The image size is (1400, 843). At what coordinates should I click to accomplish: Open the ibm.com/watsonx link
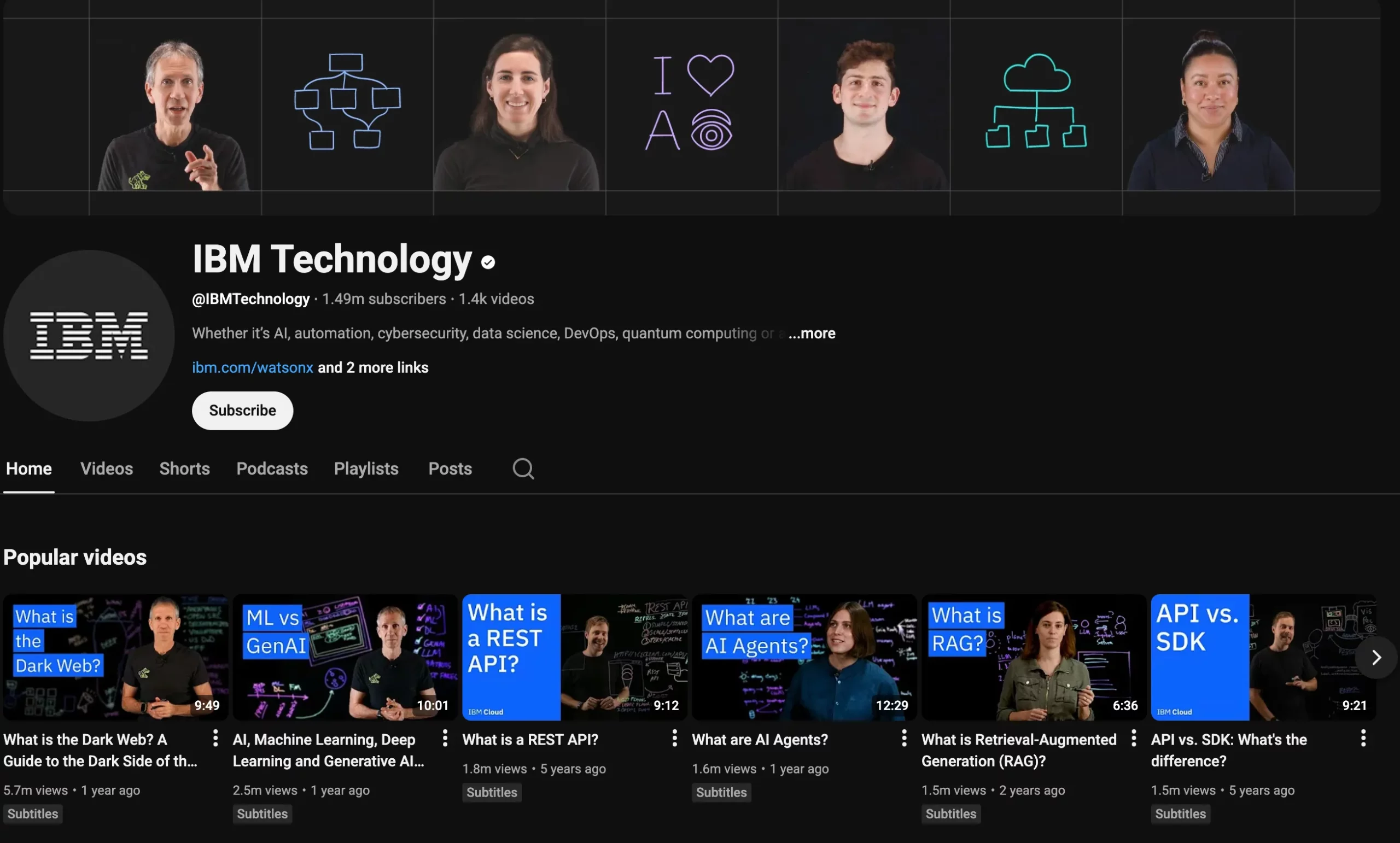(252, 367)
